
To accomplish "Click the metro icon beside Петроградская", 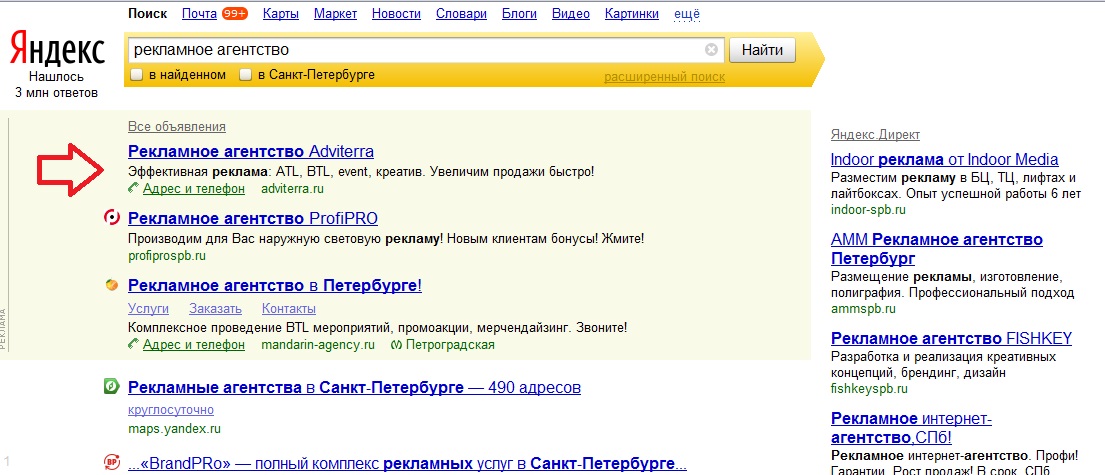I will (x=396, y=345).
